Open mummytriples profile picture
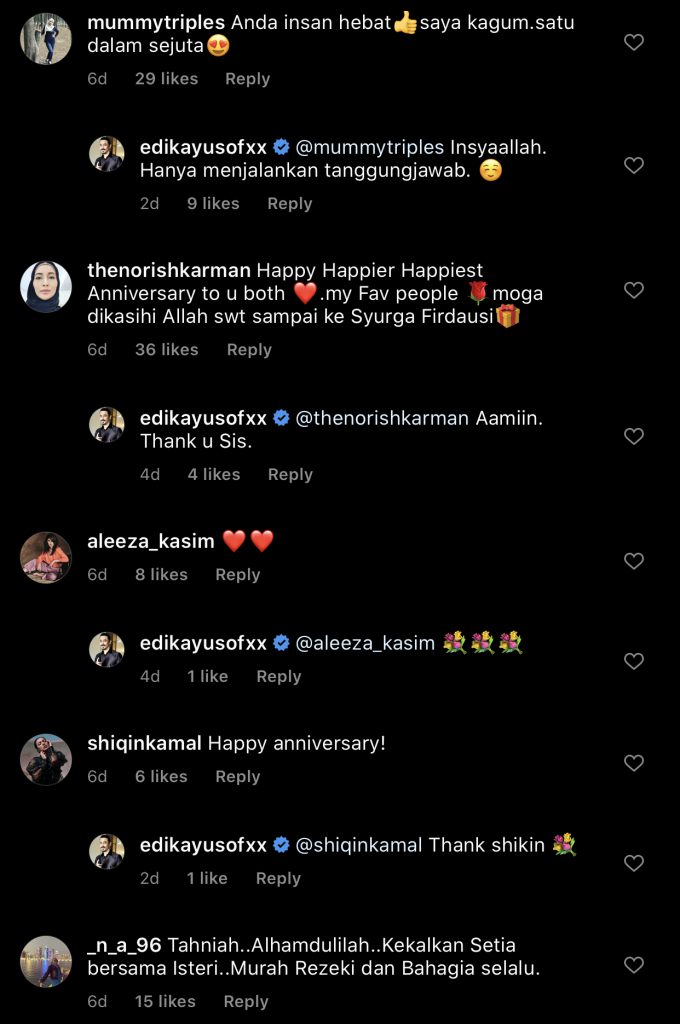 (x=46, y=39)
